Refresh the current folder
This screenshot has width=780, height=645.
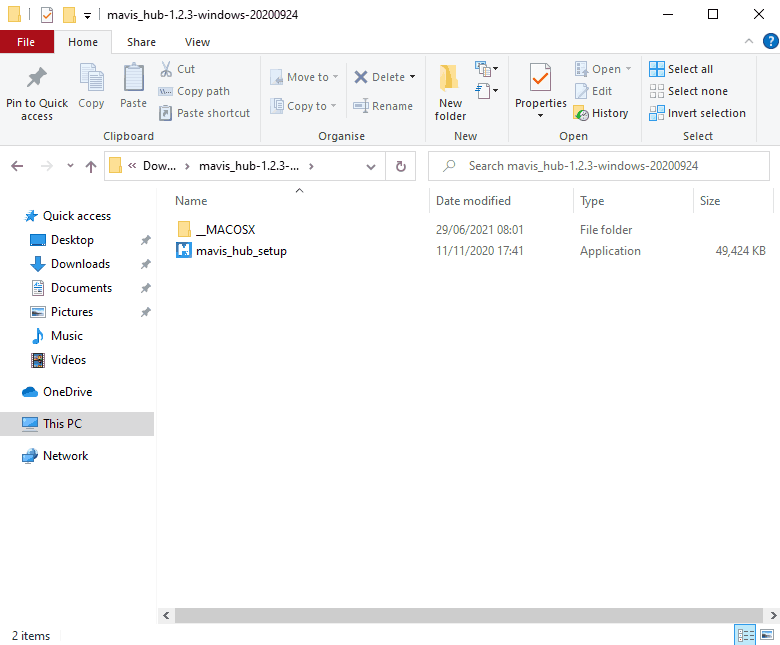[401, 166]
